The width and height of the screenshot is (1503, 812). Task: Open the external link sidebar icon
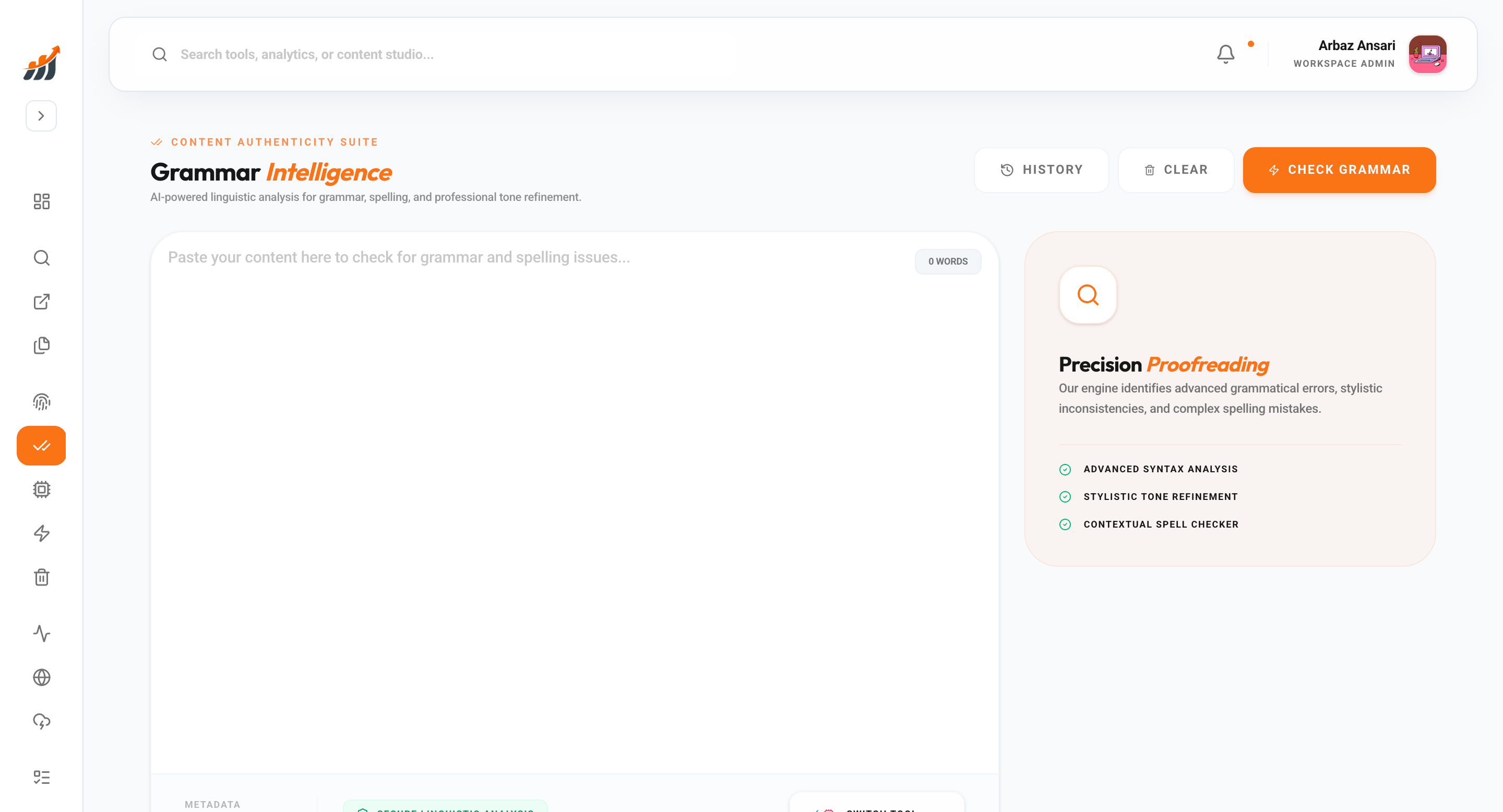point(41,302)
